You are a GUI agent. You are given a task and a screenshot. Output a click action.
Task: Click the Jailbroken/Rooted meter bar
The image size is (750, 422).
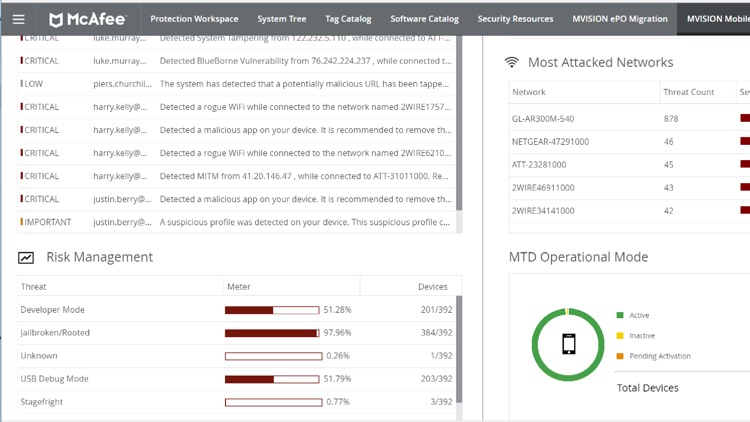tap(272, 333)
